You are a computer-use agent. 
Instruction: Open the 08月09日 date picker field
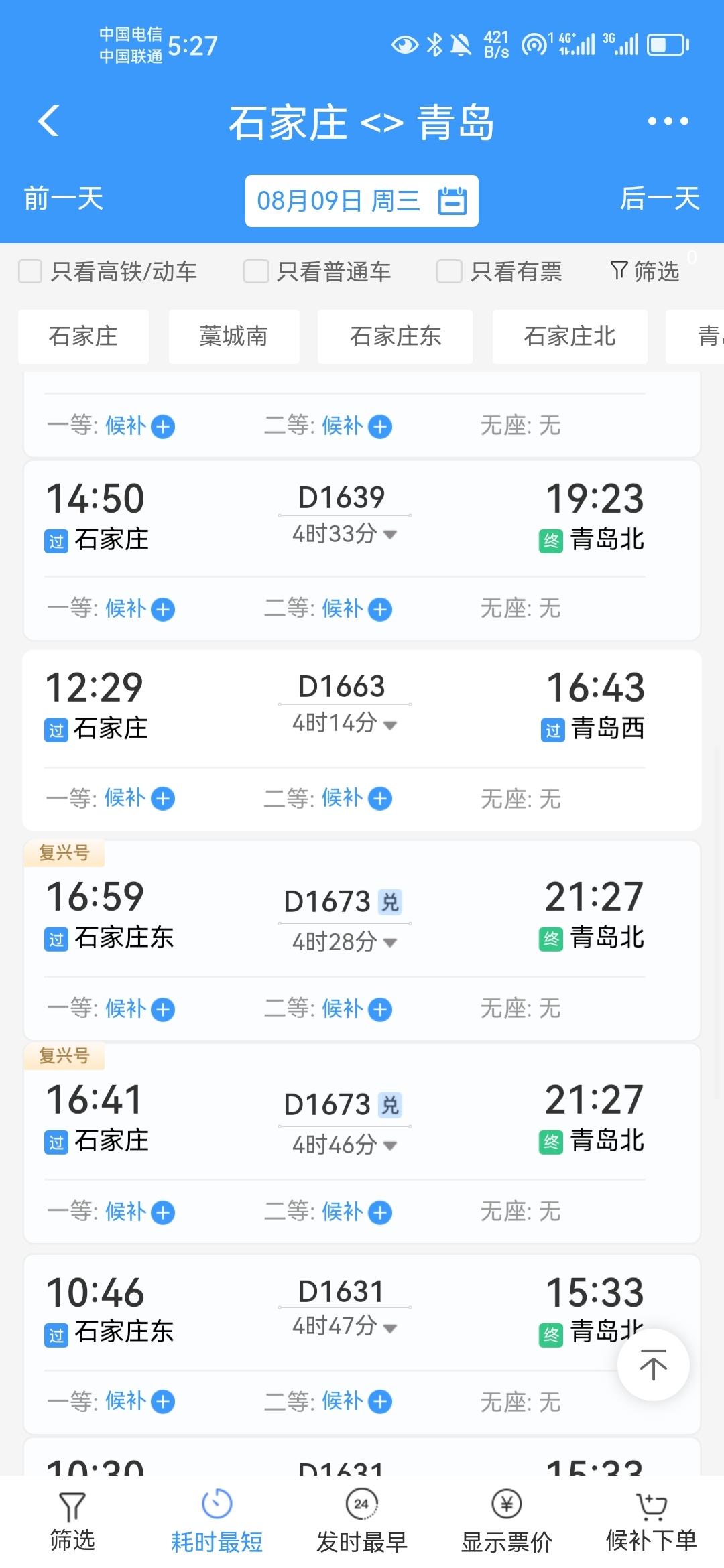[361, 201]
